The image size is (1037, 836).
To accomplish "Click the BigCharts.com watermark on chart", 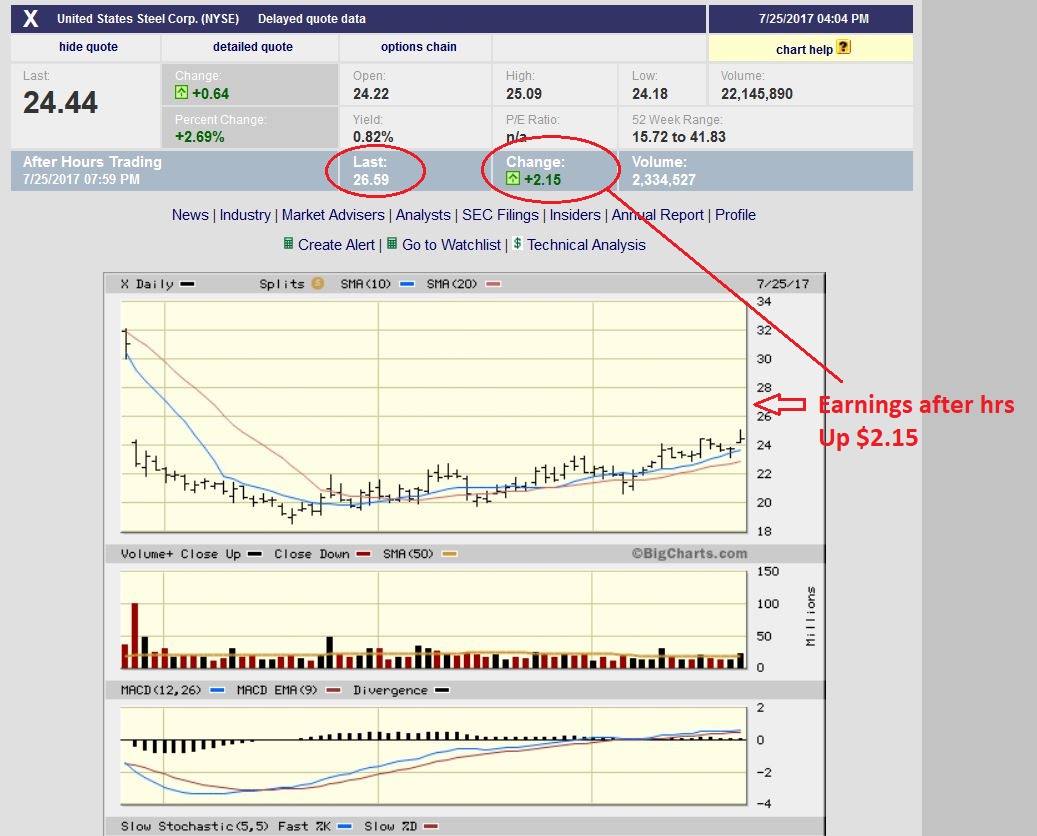I will [688, 554].
